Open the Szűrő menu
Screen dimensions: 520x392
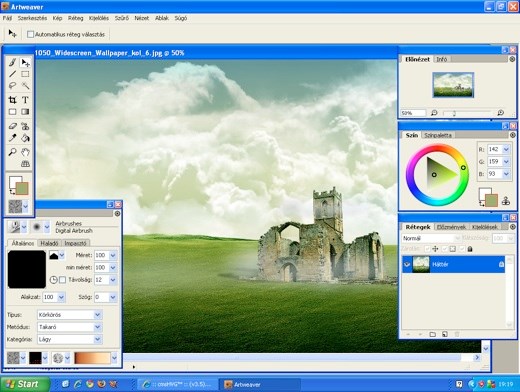pyautogui.click(x=122, y=18)
